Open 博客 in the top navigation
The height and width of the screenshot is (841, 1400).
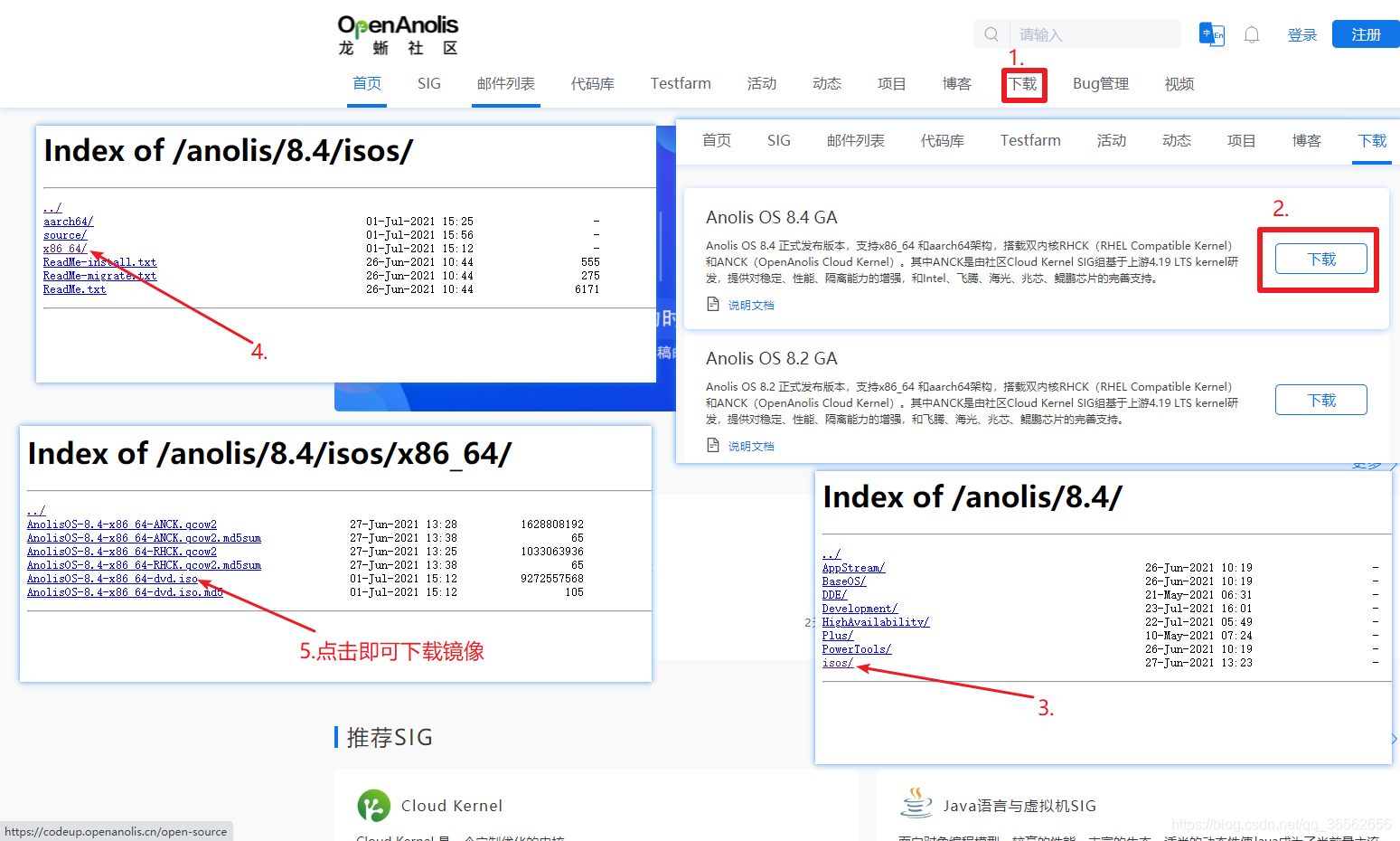[x=957, y=83]
